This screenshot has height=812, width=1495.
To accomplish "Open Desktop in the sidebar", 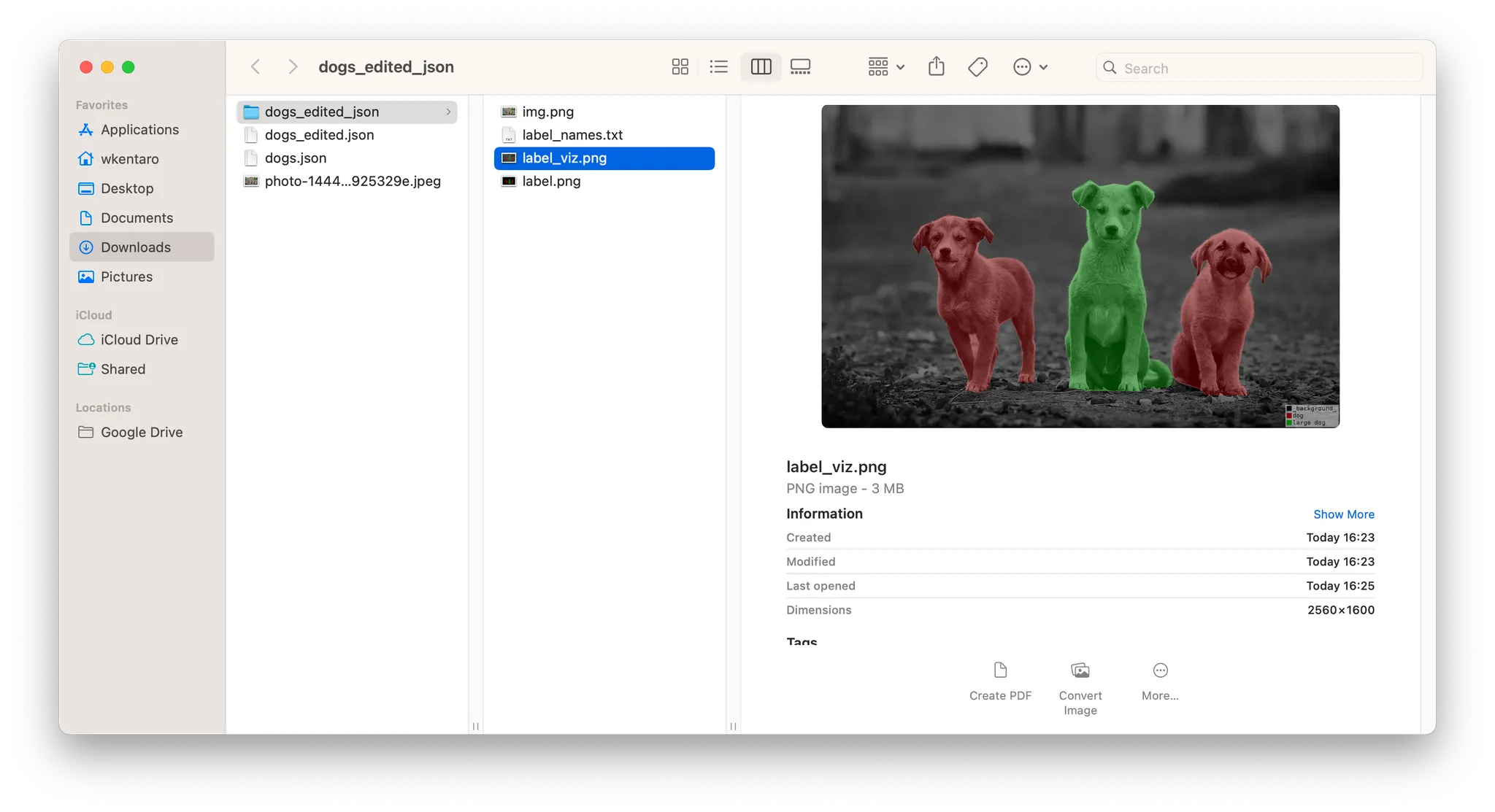I will click(x=142, y=188).
